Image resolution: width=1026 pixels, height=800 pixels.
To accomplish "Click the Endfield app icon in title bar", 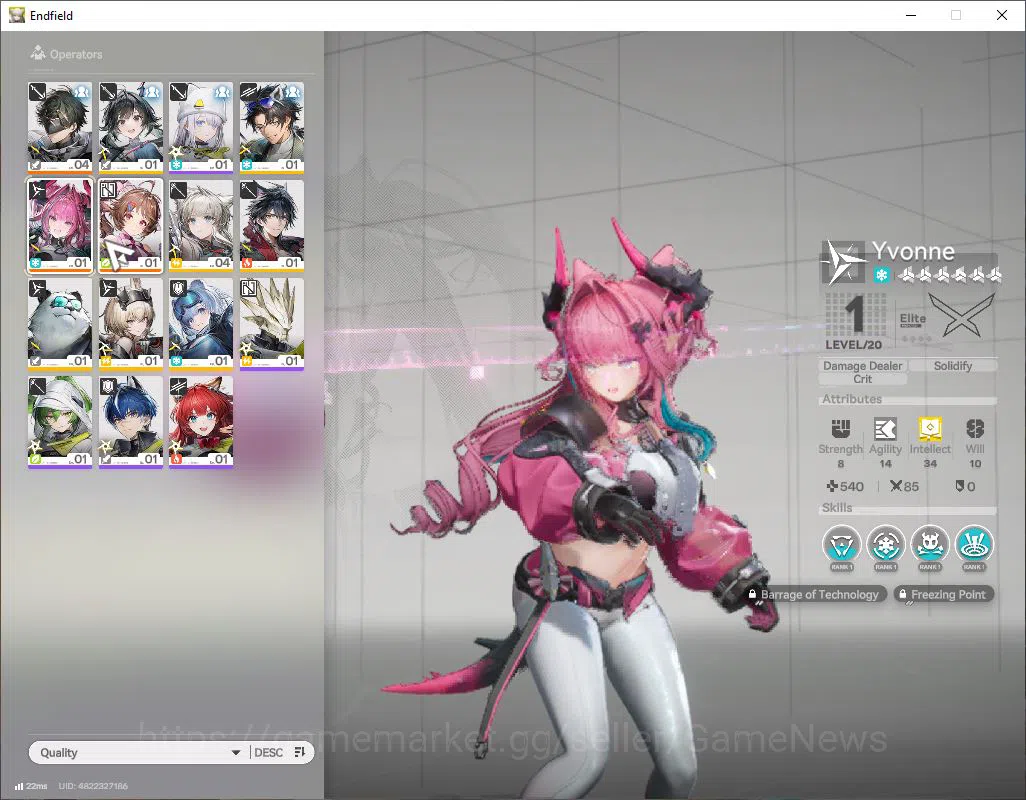I will click(17, 15).
